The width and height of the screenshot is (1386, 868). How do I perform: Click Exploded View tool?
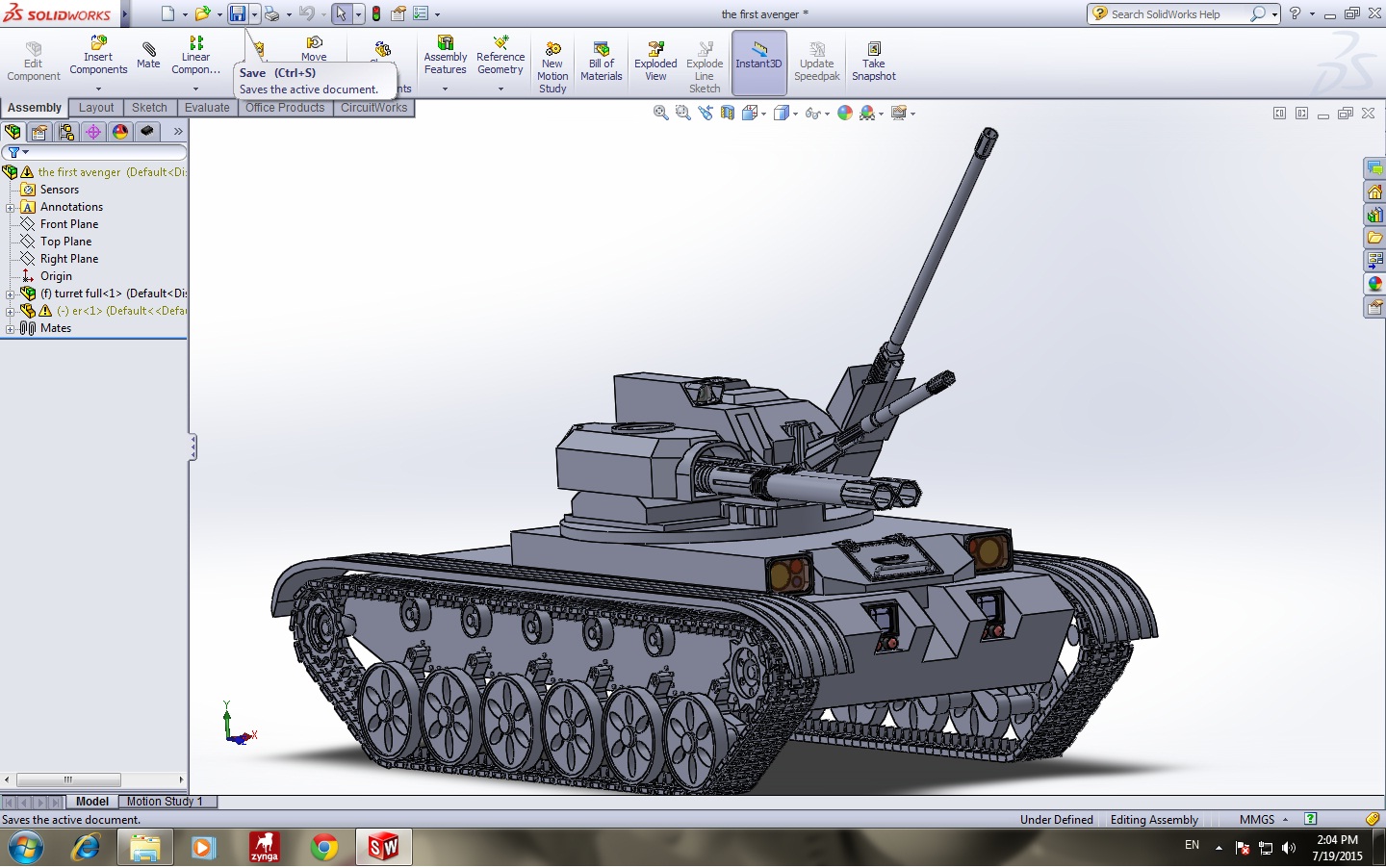point(655,62)
